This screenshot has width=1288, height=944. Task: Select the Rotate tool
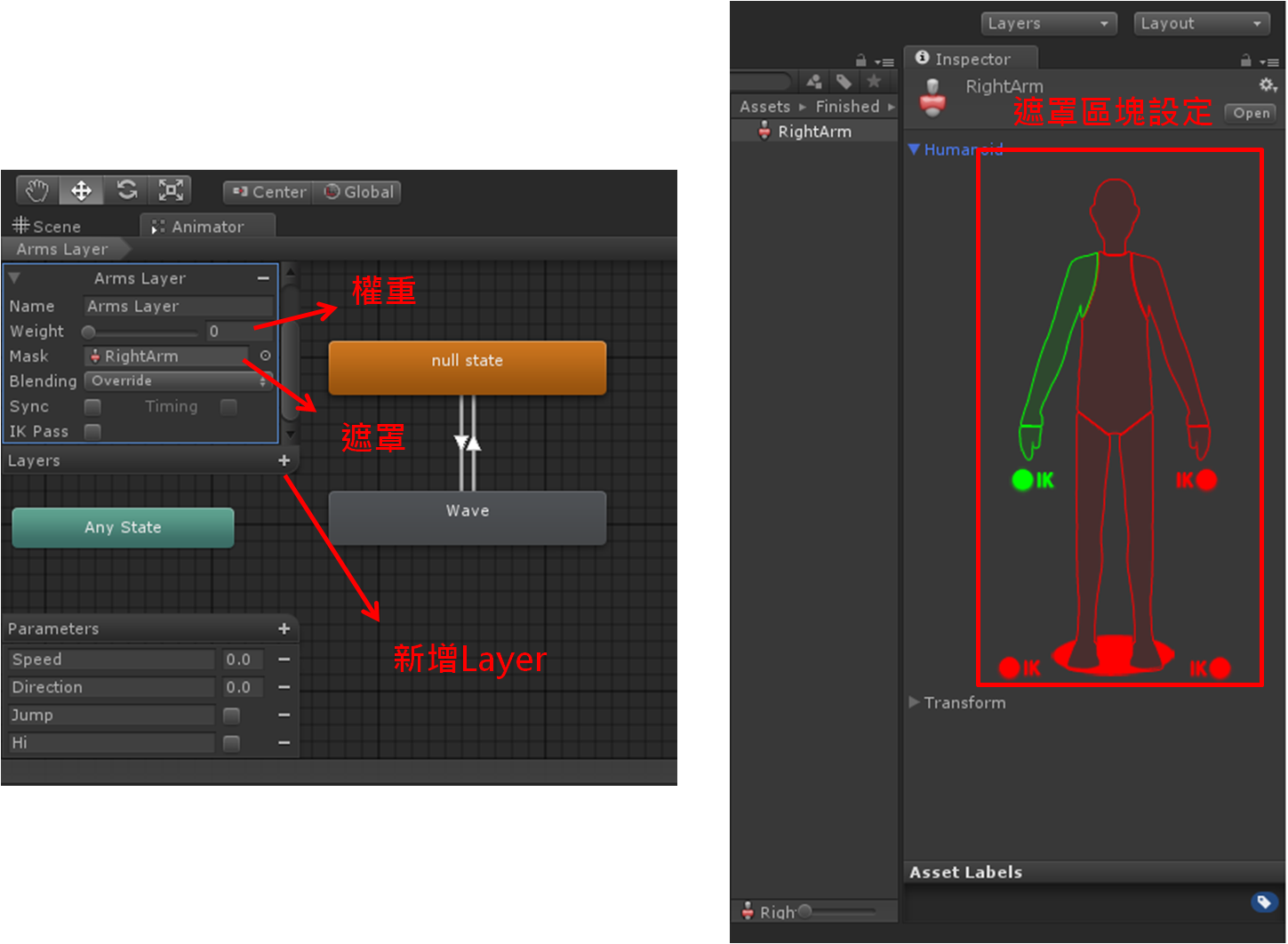coord(126,189)
